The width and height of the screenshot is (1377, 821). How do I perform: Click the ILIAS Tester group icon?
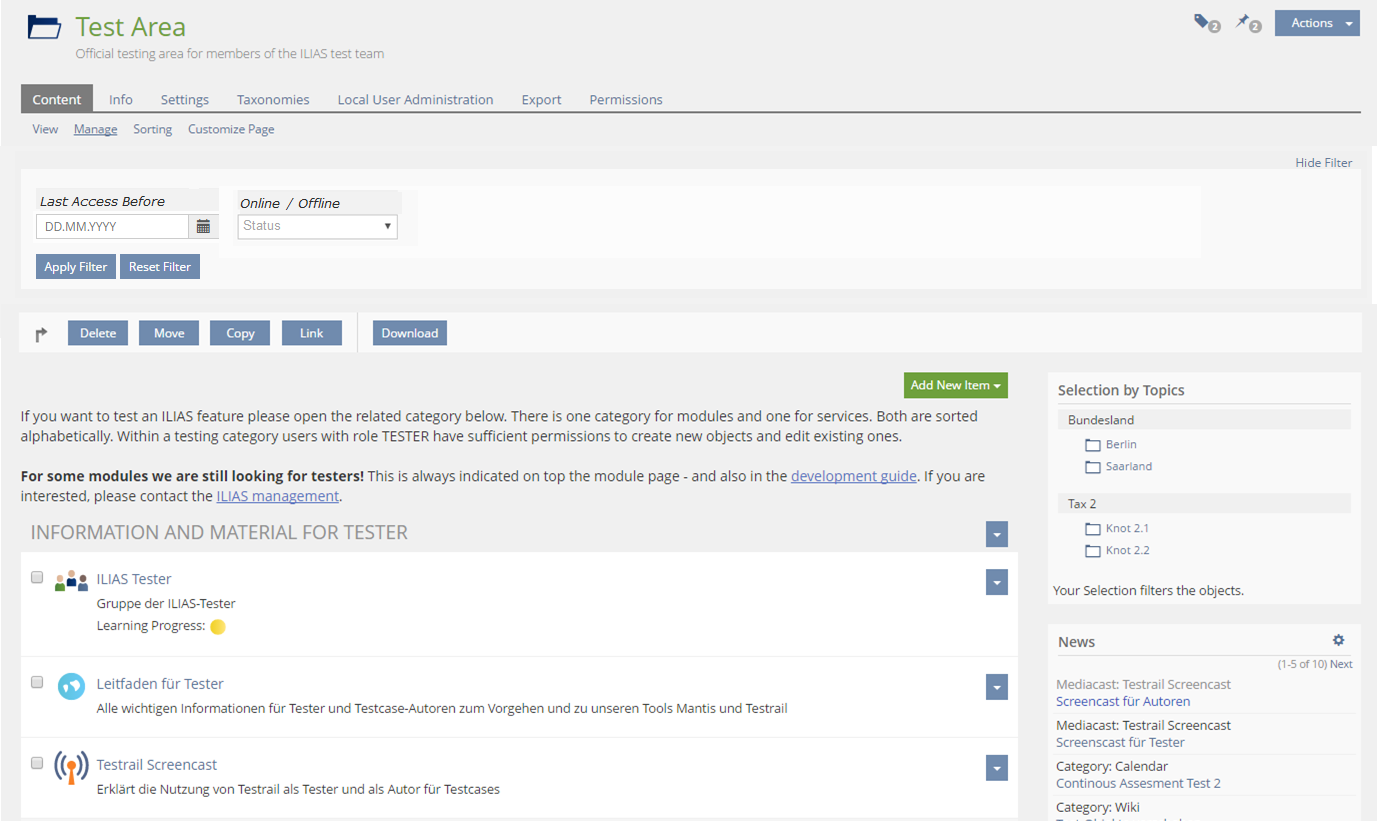tap(71, 580)
